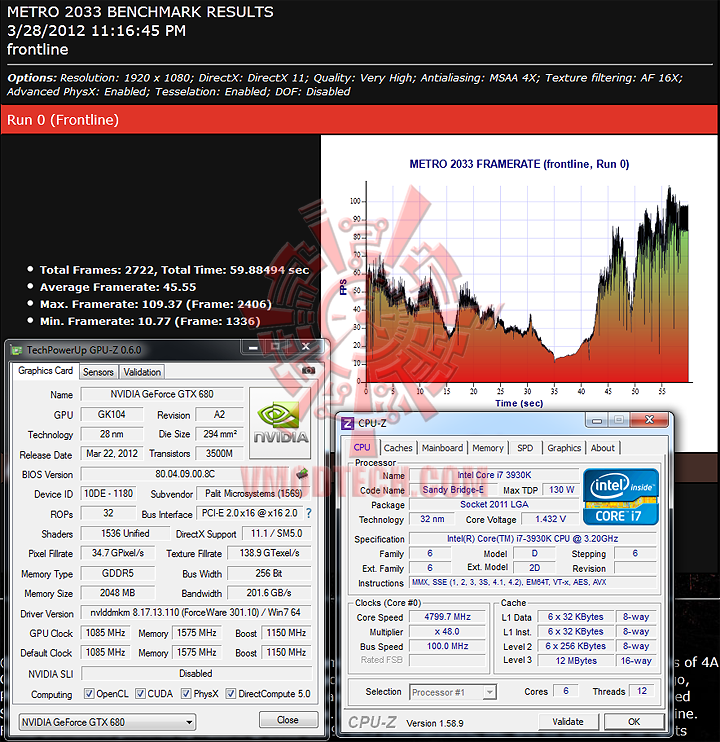Click the Device ID value 10DE - 1180
Image resolution: width=720 pixels, height=742 pixels.
click(108, 494)
